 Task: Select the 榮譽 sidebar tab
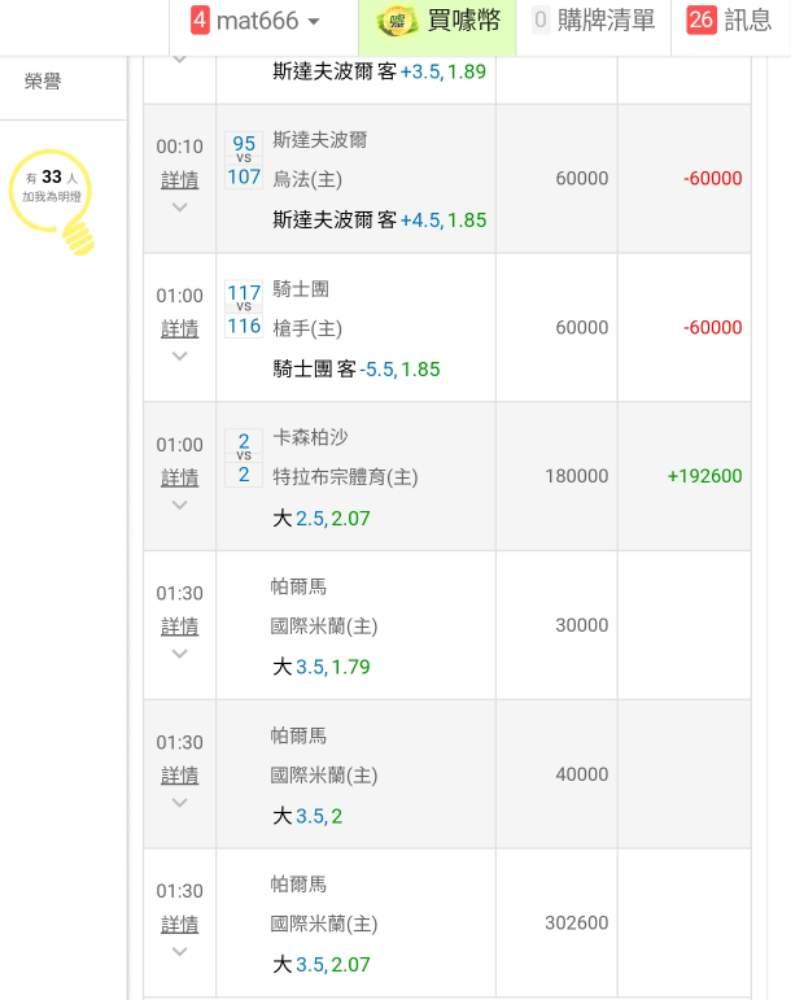pyautogui.click(x=43, y=82)
